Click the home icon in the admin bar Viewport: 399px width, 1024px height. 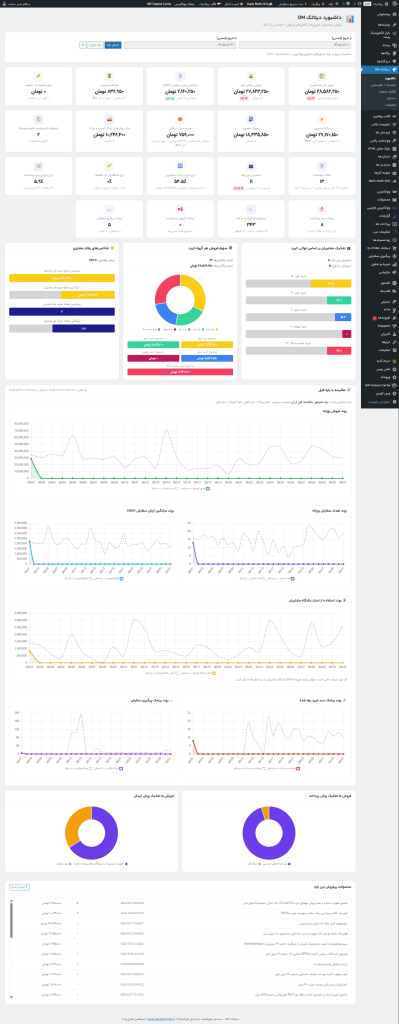[387, 4]
